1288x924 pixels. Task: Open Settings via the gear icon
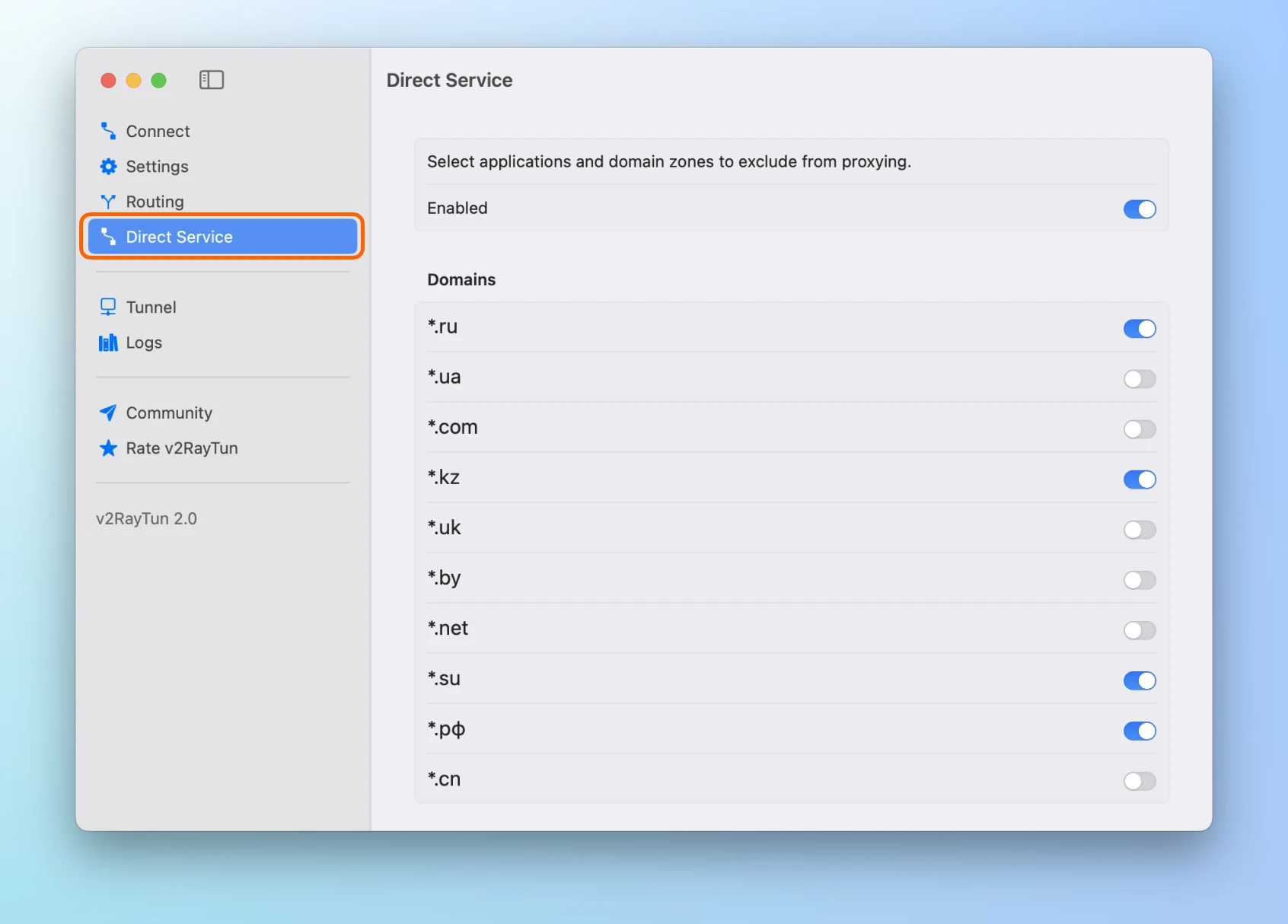pyautogui.click(x=108, y=167)
